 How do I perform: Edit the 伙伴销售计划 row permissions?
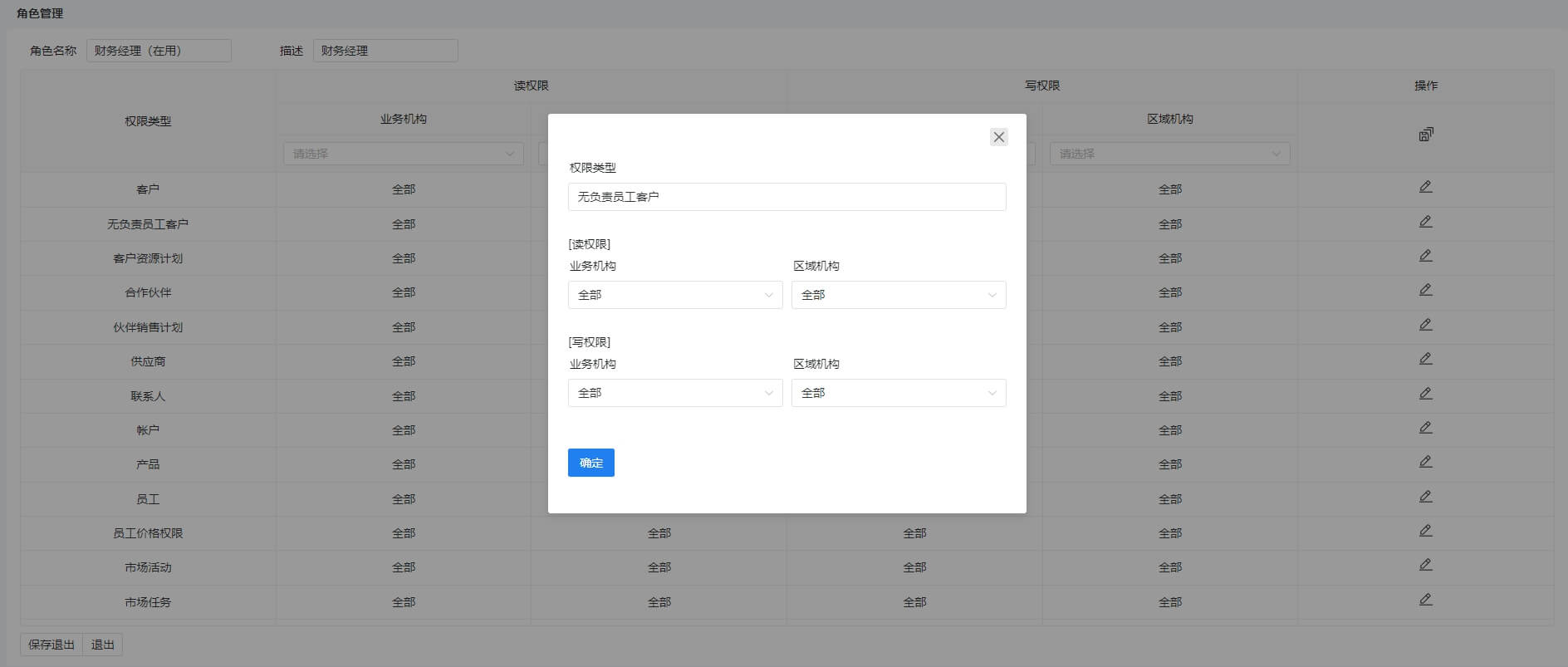point(1426,325)
